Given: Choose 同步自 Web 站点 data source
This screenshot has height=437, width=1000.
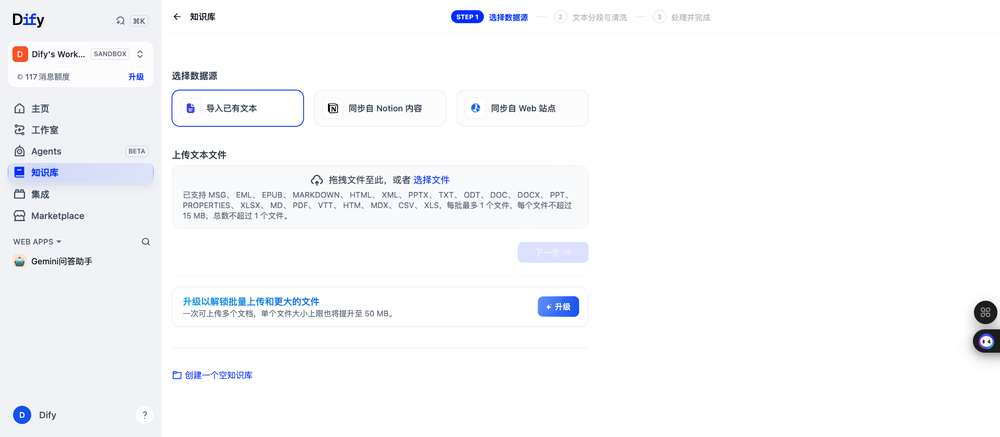Looking at the screenshot, I should pyautogui.click(x=522, y=108).
